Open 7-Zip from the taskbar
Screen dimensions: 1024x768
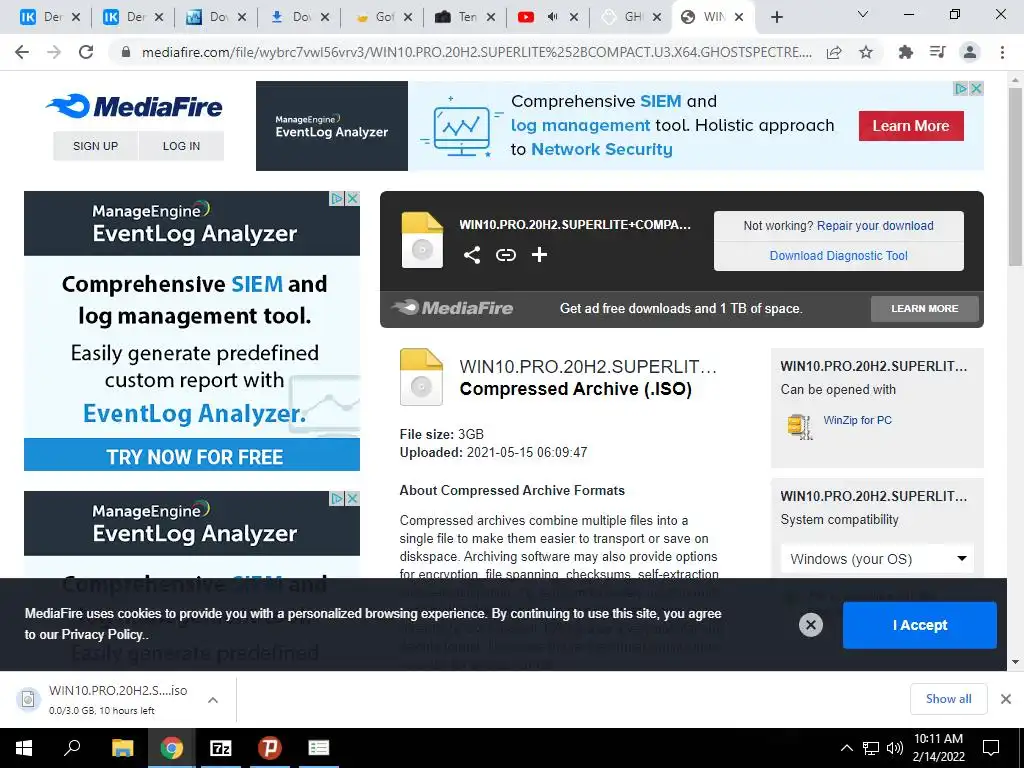(221, 748)
